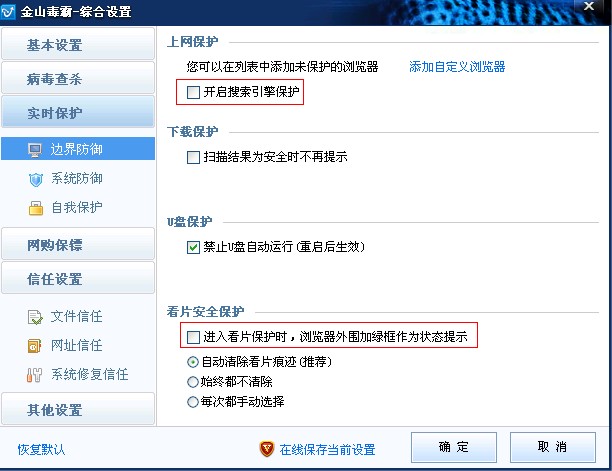Click the 添加自定义浏览器 link

coord(457,67)
